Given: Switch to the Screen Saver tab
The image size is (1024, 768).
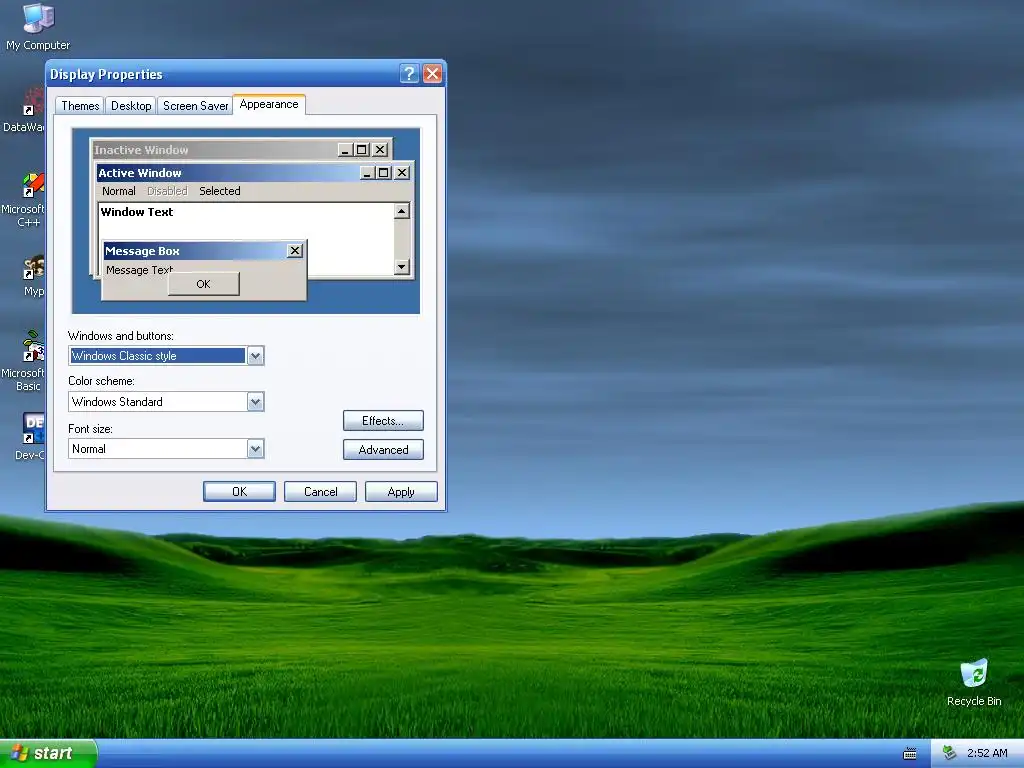Looking at the screenshot, I should (x=195, y=106).
